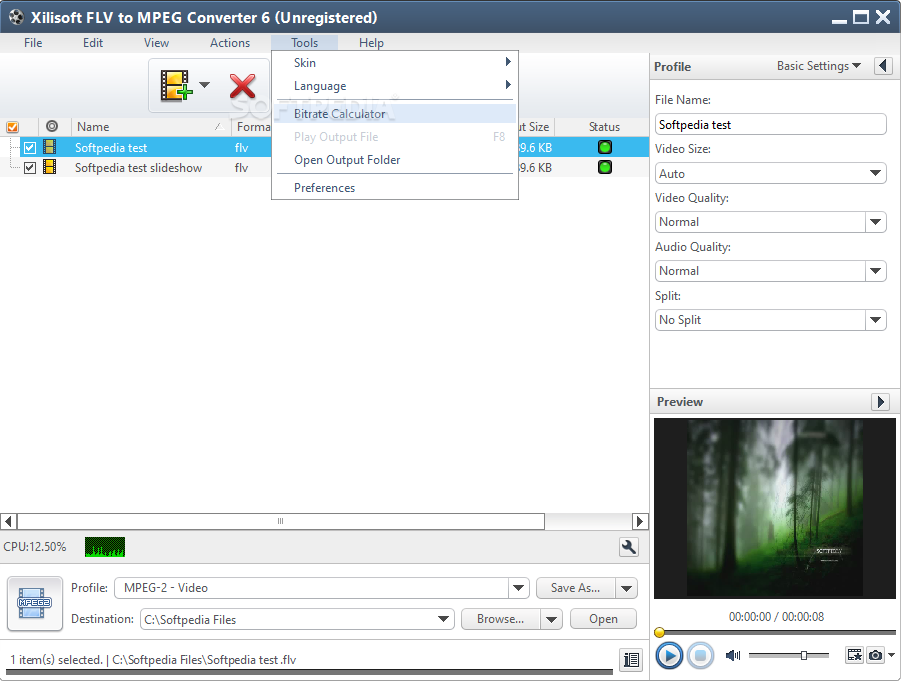The height and width of the screenshot is (681, 901).
Task: Click the Save As... button
Action: 575,588
